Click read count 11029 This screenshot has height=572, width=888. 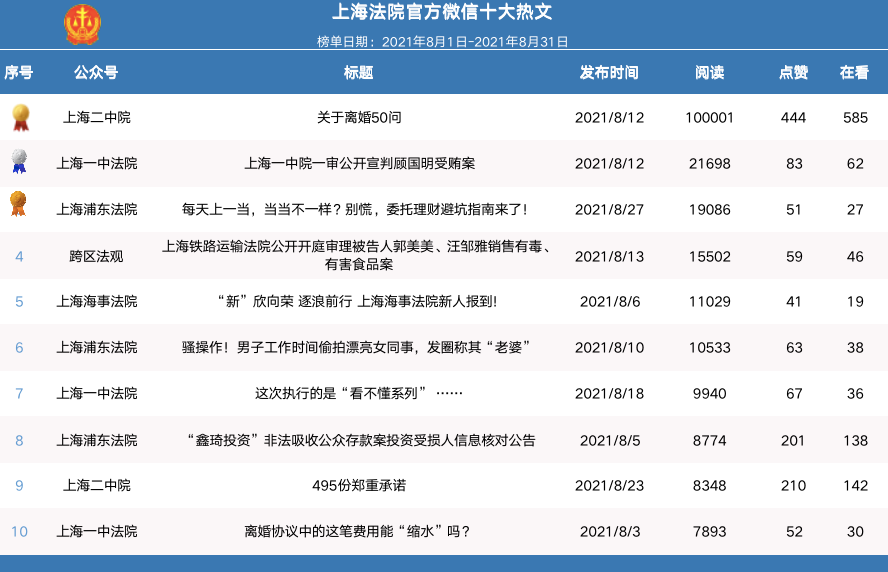(x=710, y=301)
